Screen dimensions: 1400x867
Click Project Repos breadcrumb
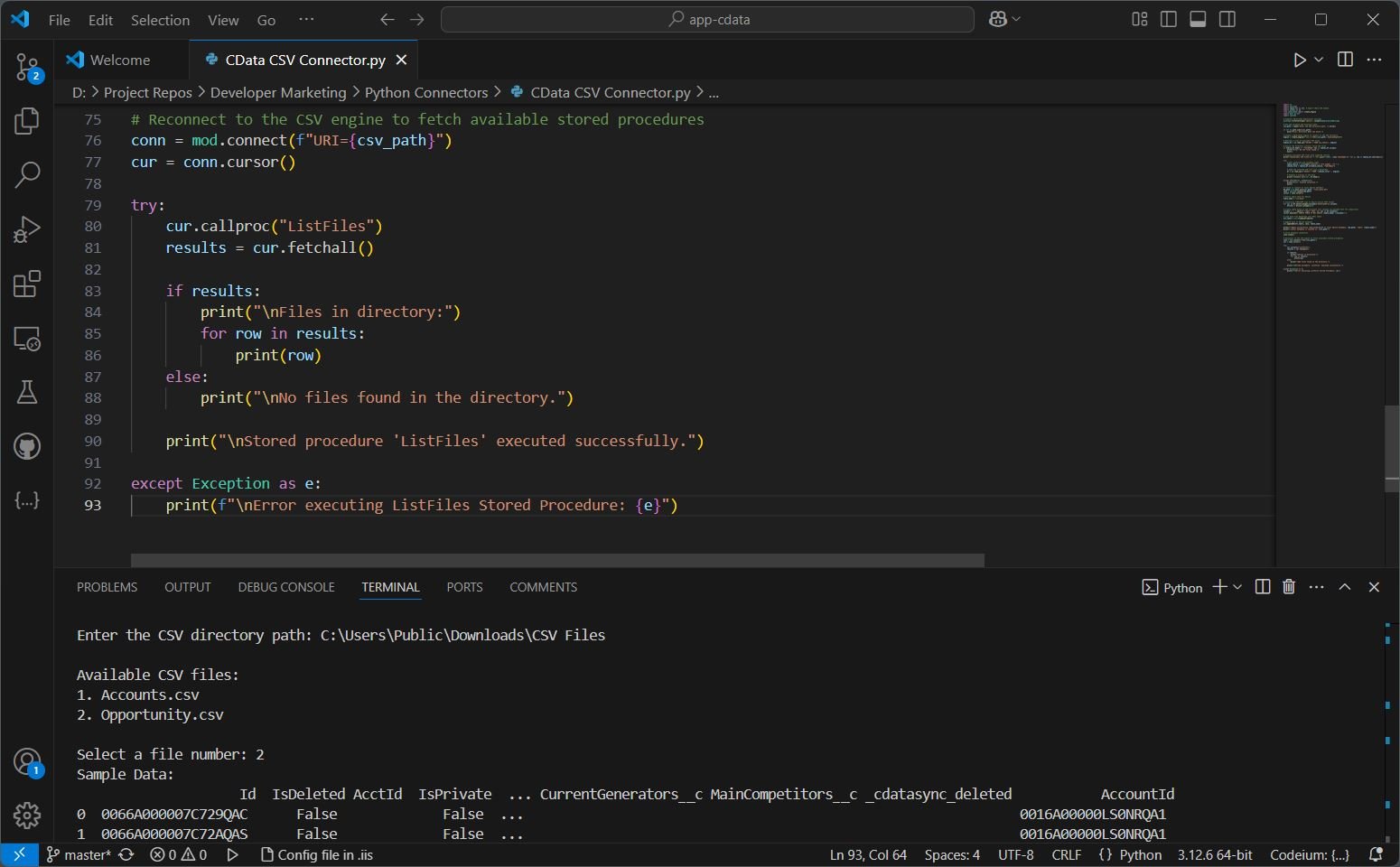tap(148, 92)
